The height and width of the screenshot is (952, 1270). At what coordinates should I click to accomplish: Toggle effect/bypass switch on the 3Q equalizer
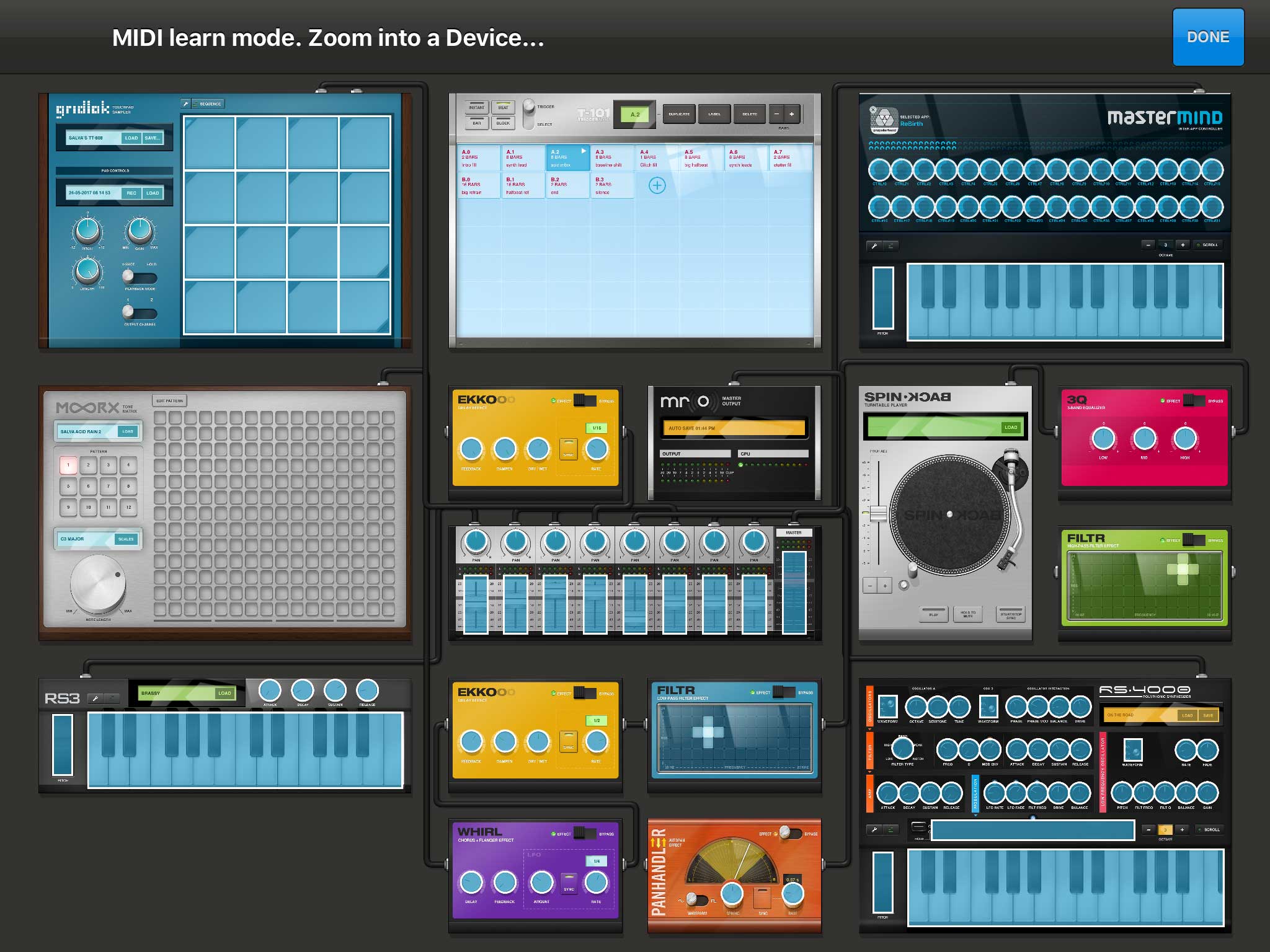click(1194, 400)
